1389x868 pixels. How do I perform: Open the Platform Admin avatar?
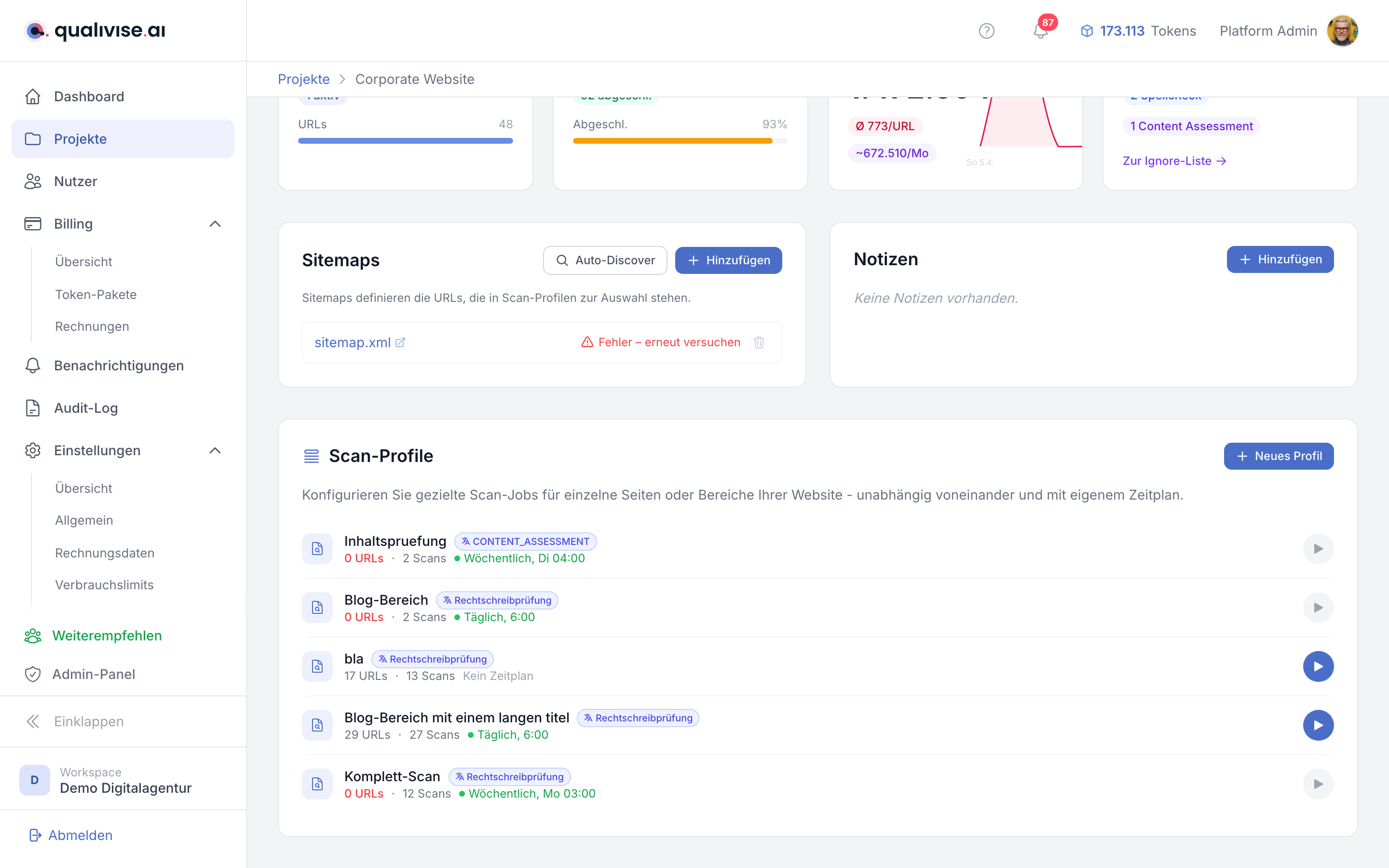point(1343,31)
